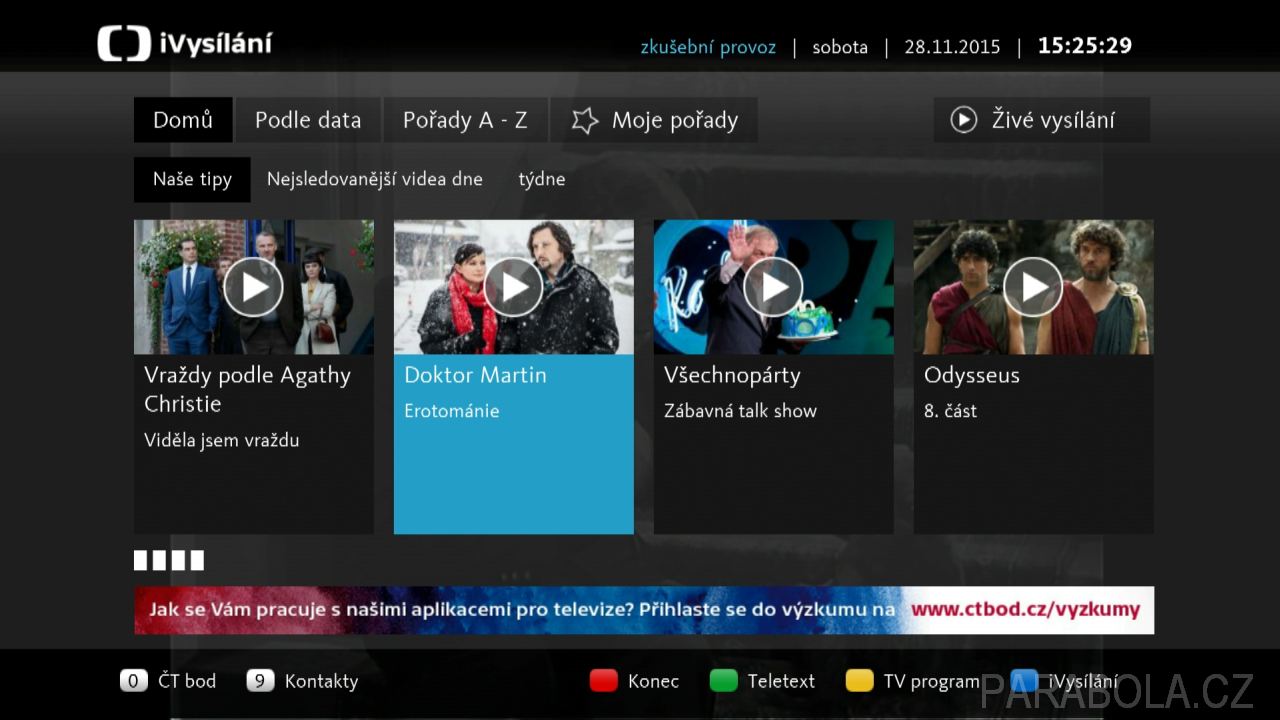Open the Teletext label

point(781,681)
